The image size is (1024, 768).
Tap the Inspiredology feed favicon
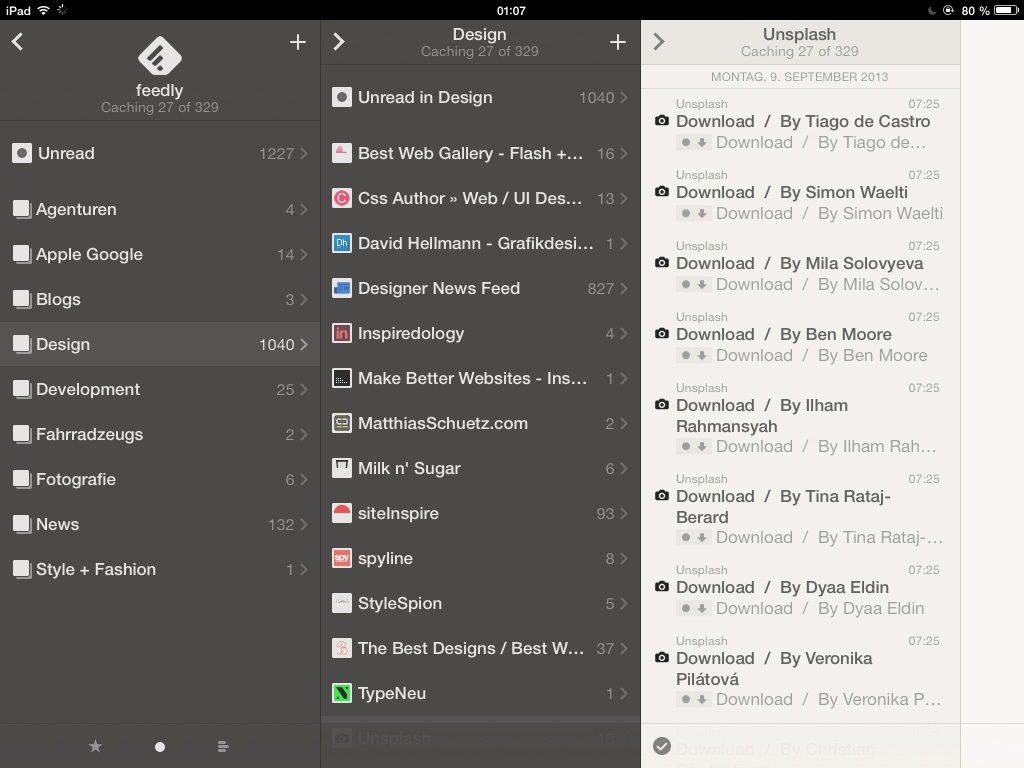342,333
